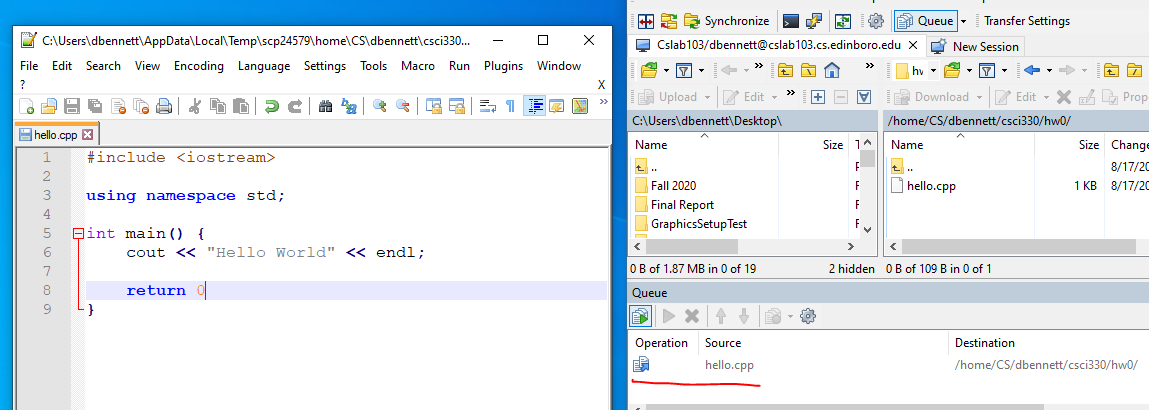Image resolution: width=1149 pixels, height=410 pixels.
Task: Toggle the Queue button in WinSCP toolbar
Action: [926, 20]
